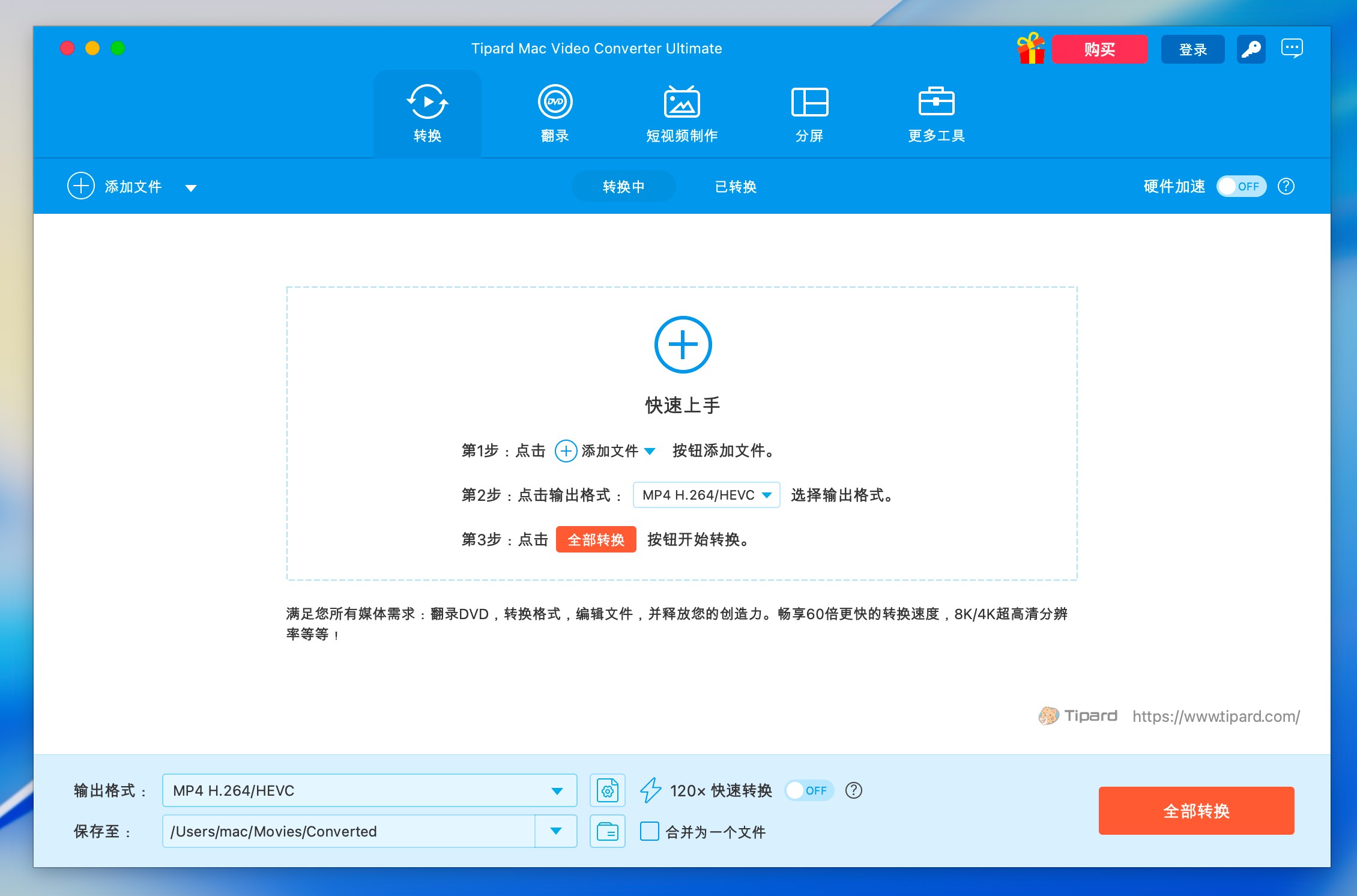Click the large plus add-file circle
Screen dimensions: 1357x896
(x=683, y=345)
